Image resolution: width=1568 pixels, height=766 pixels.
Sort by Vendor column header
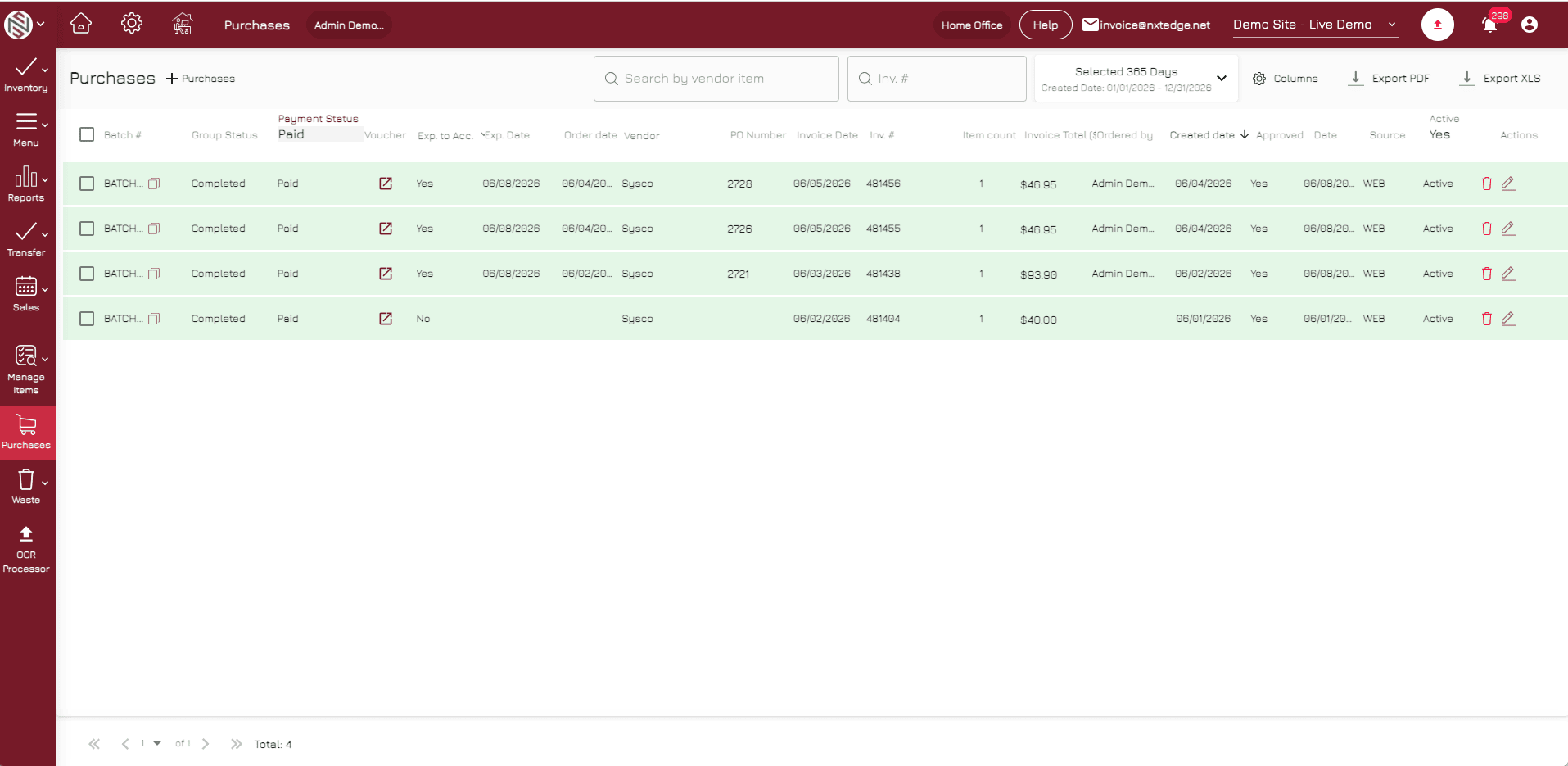tap(641, 136)
